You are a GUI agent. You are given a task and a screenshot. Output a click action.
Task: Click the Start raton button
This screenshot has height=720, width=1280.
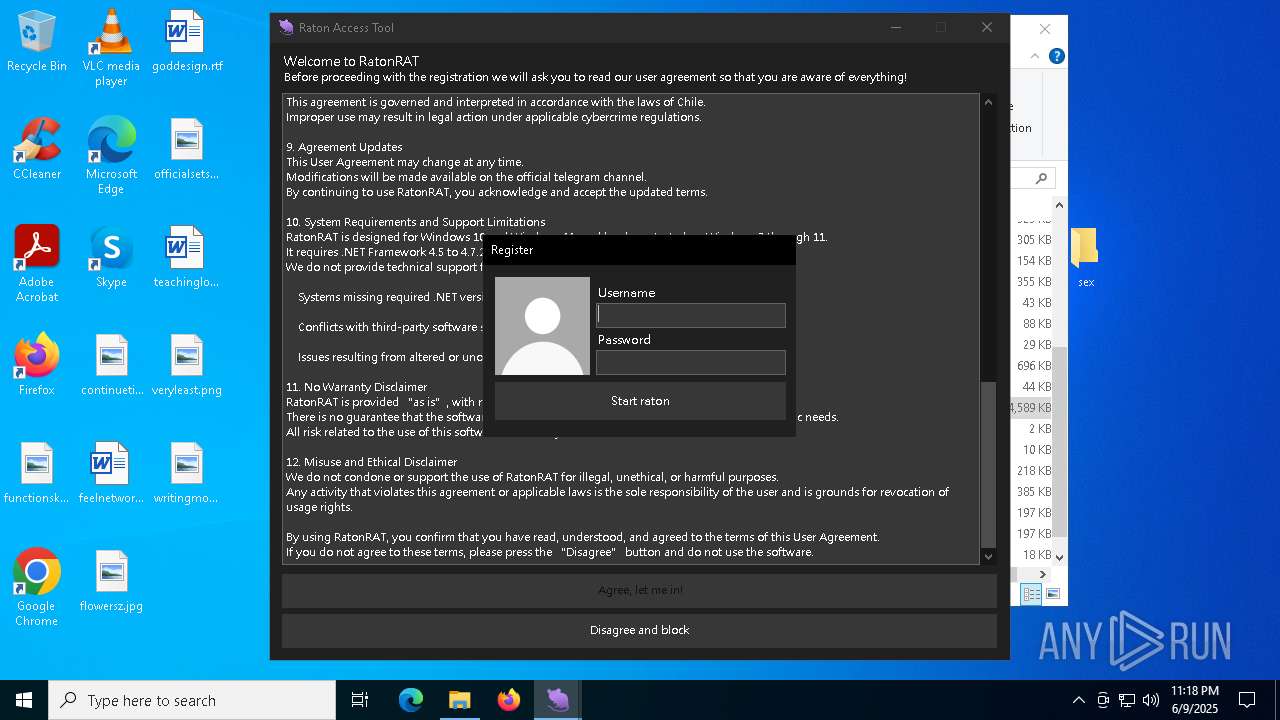(x=640, y=401)
